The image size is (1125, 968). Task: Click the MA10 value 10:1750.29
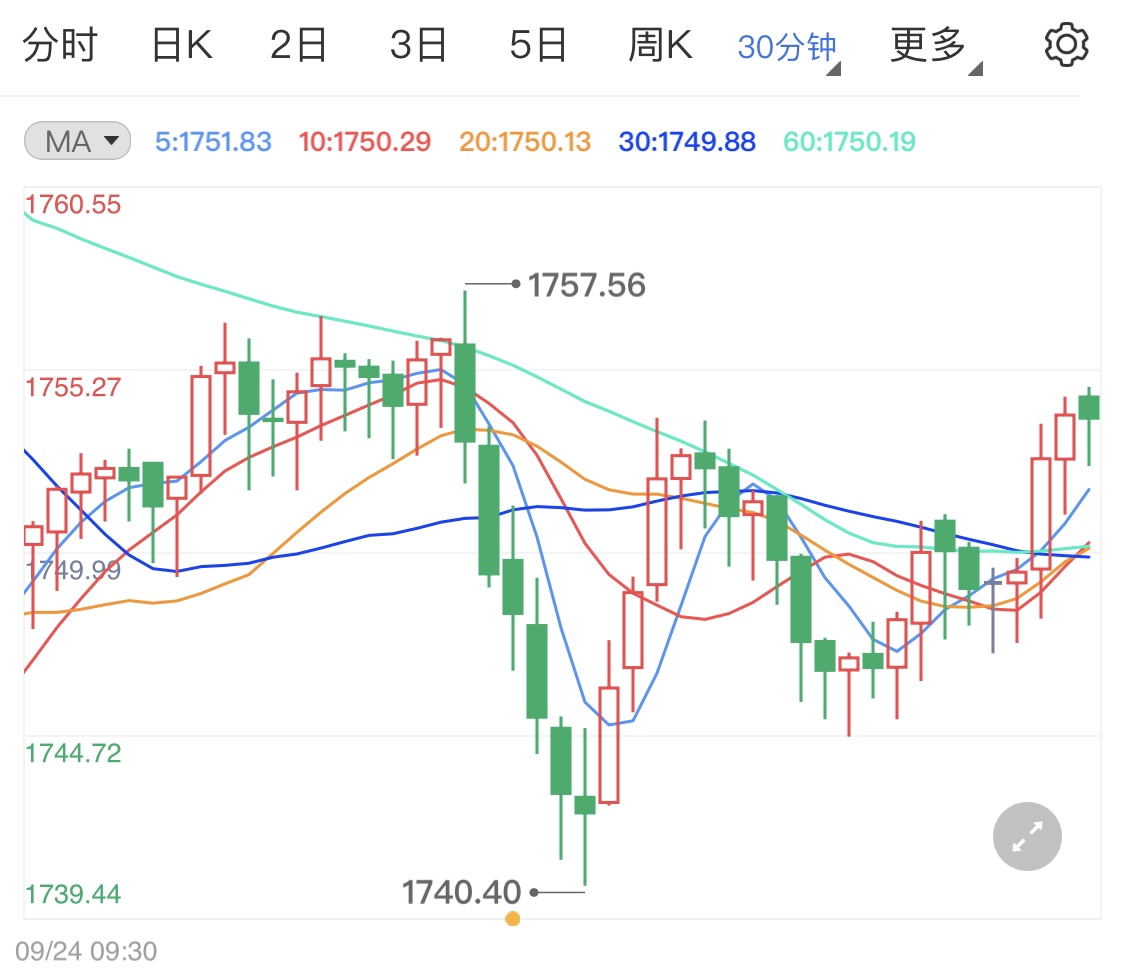[x=364, y=141]
